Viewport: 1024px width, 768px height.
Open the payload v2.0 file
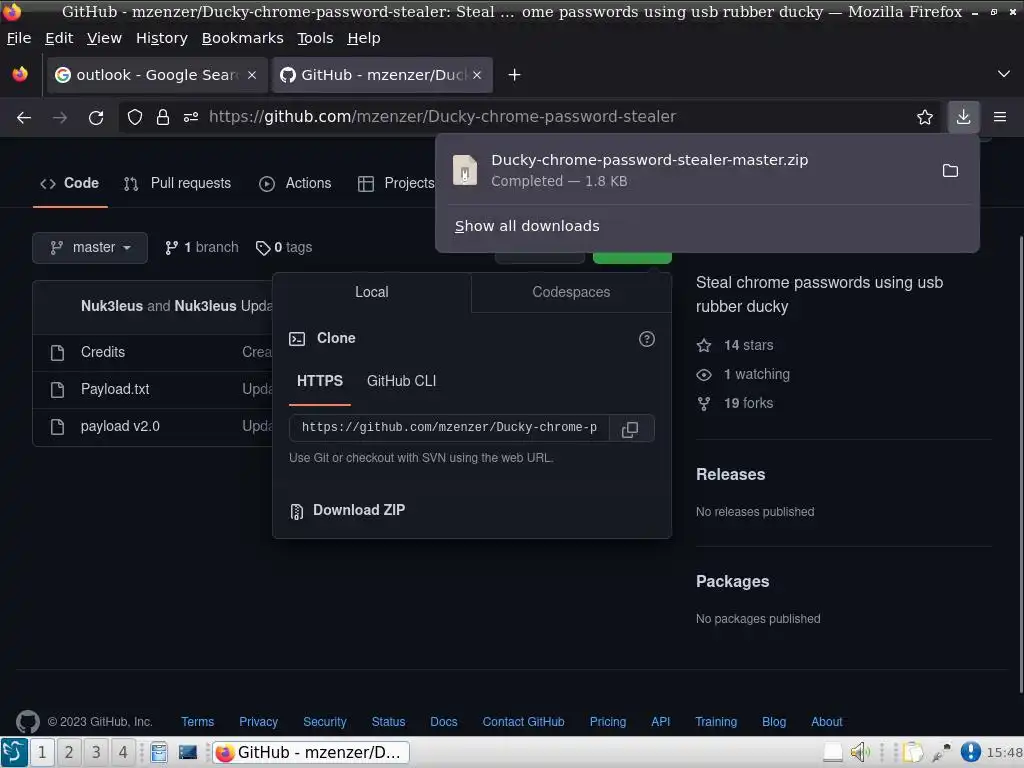120,426
